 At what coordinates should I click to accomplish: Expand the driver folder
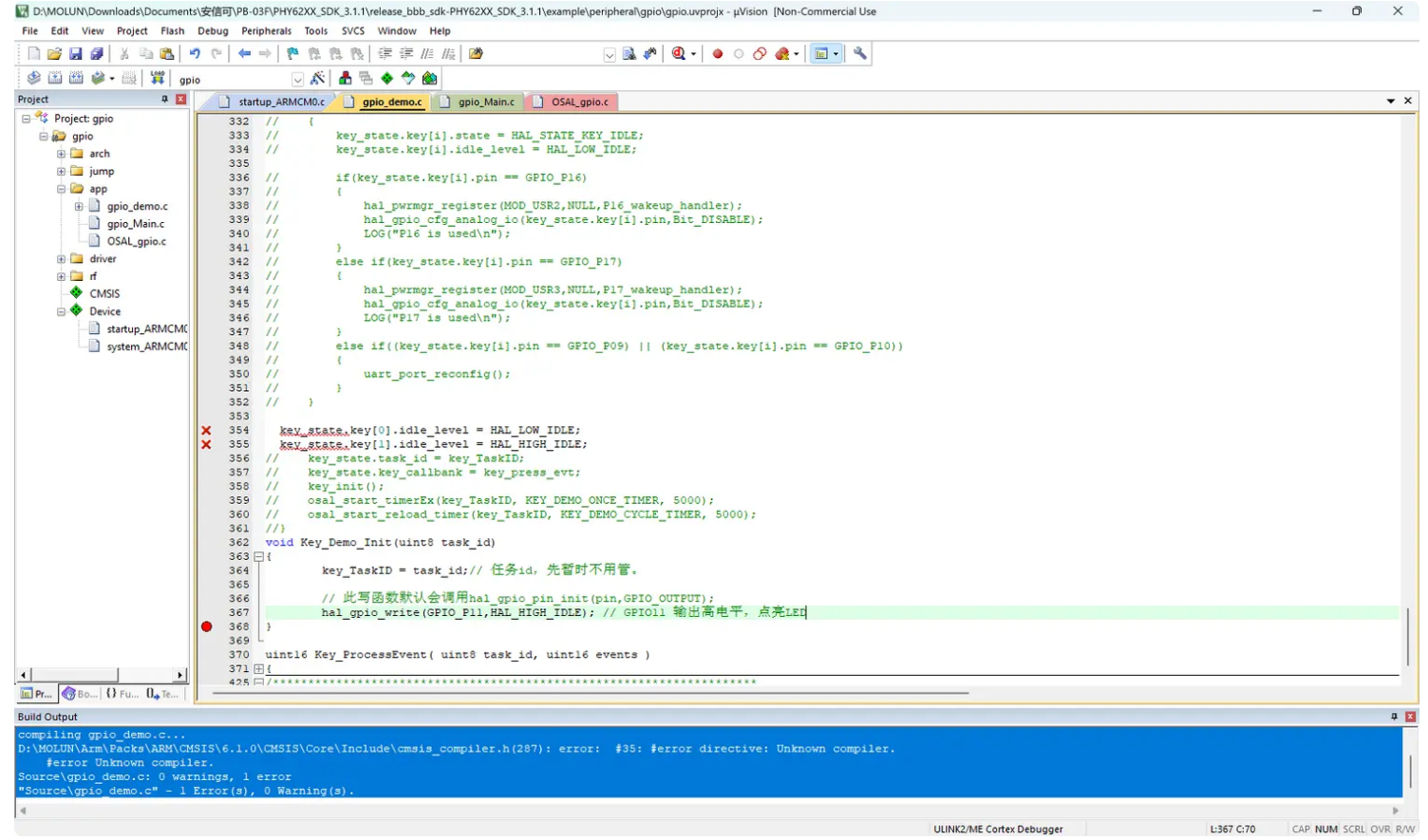pos(61,259)
